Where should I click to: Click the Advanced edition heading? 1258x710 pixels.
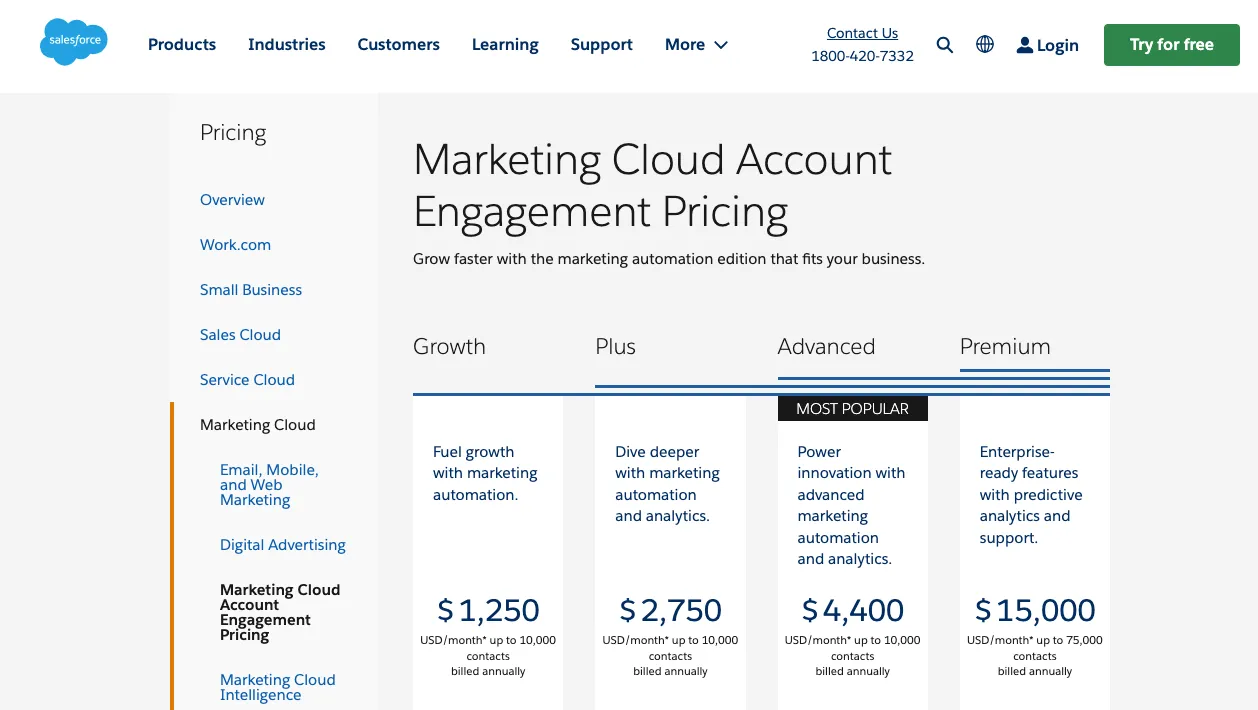pyautogui.click(x=826, y=347)
